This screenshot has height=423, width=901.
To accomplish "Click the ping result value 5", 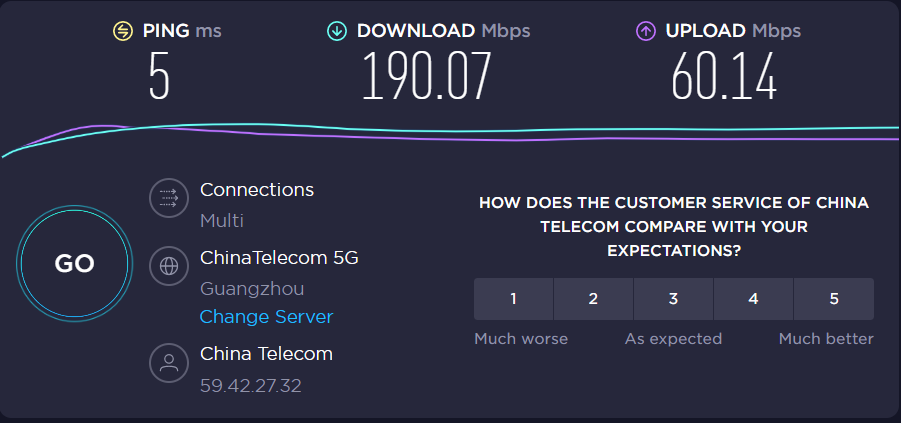I will 159,77.
